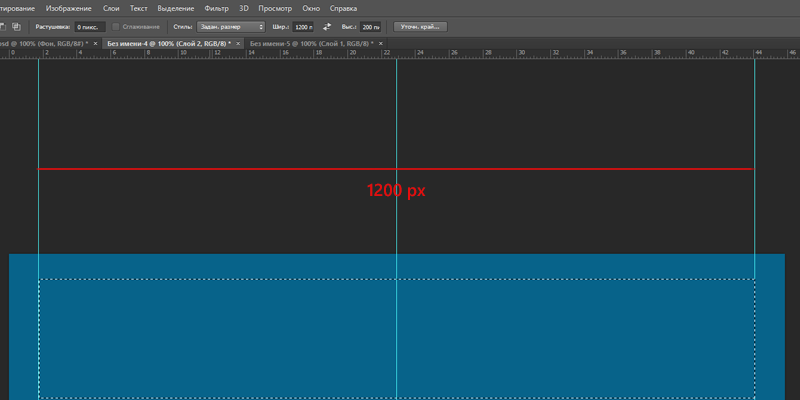
Task: Click the Выс. height input field
Action: [370, 26]
